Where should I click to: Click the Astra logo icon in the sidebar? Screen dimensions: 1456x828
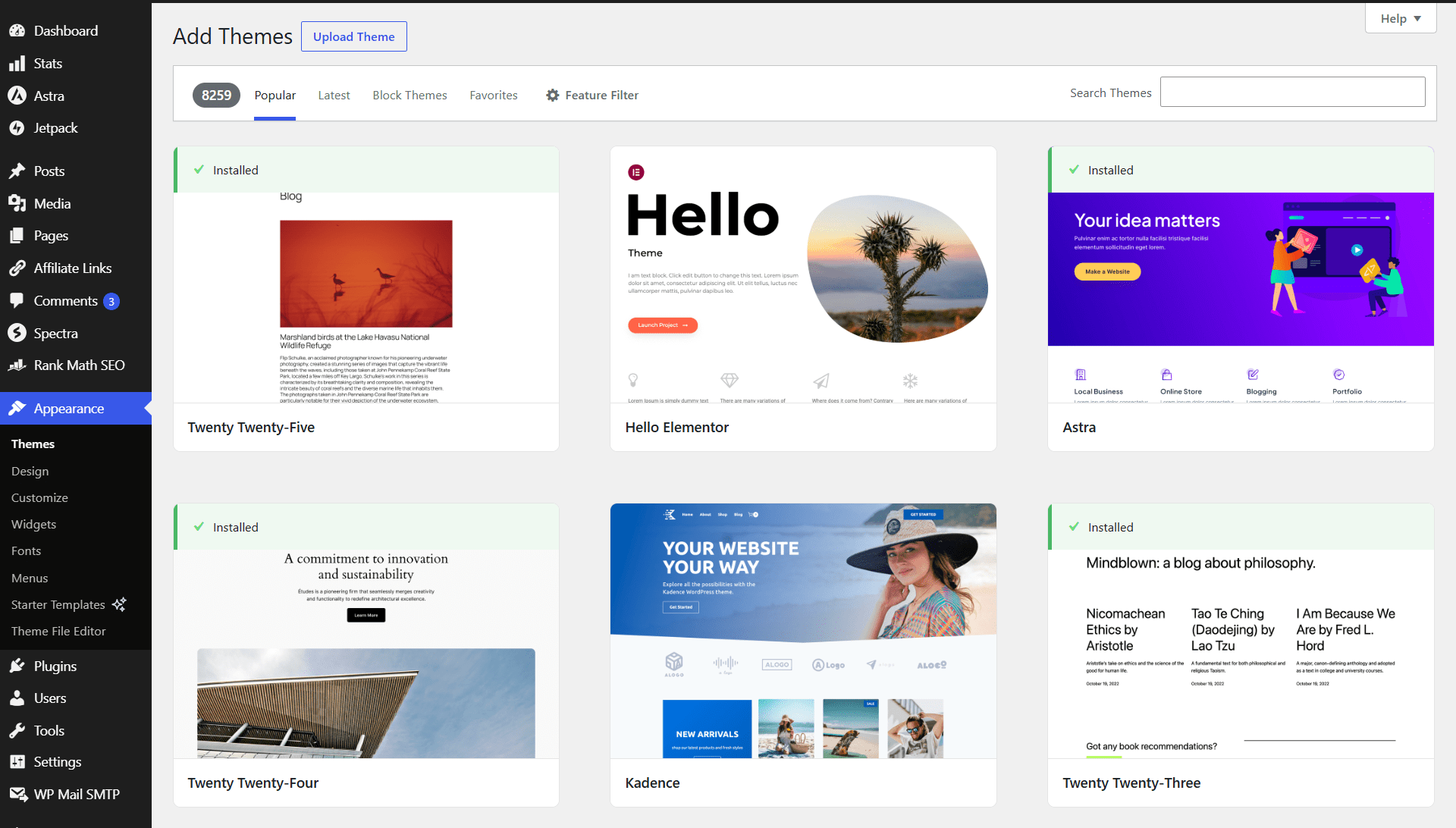point(17,96)
